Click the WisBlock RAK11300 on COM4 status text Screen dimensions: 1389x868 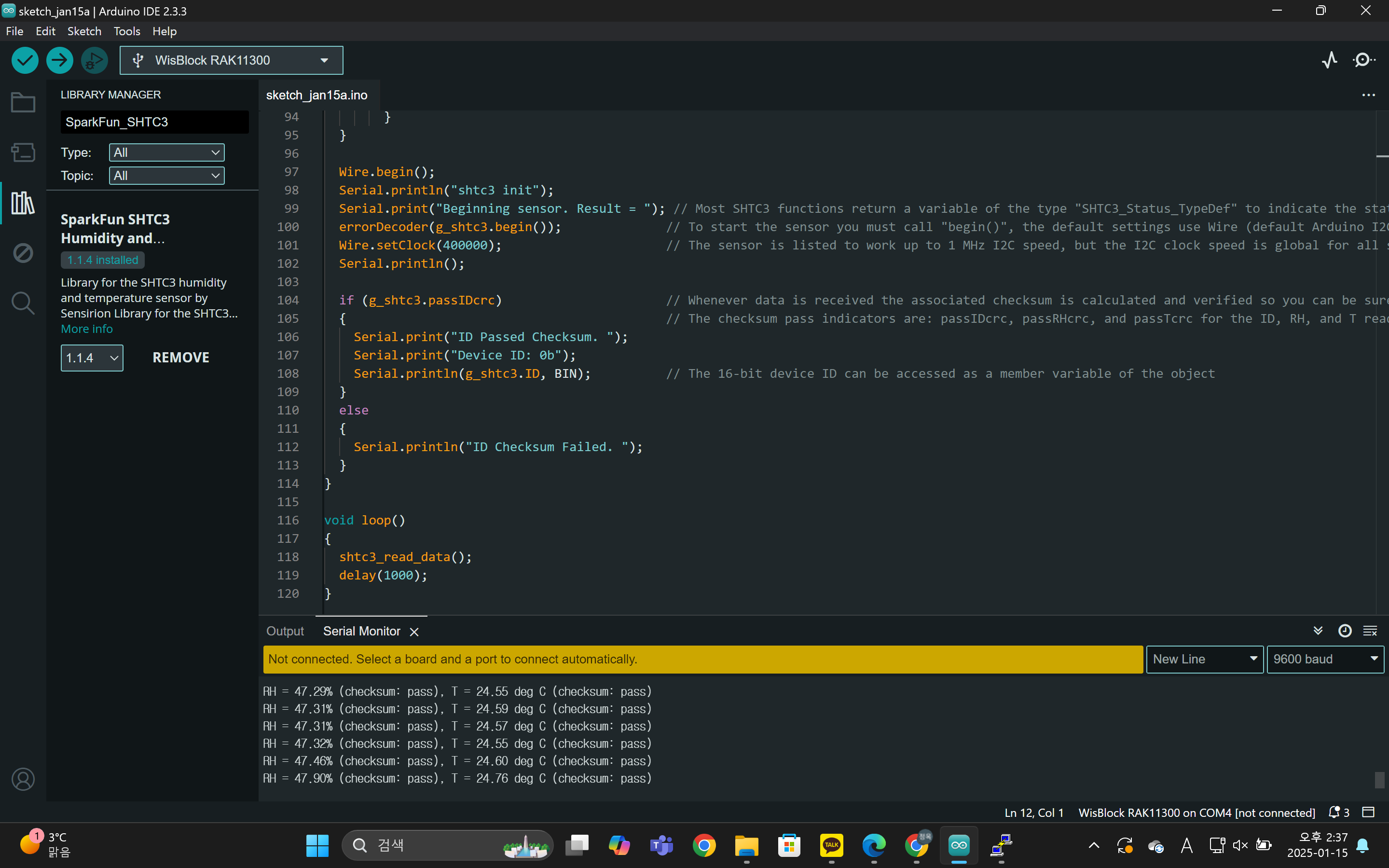(1196, 813)
